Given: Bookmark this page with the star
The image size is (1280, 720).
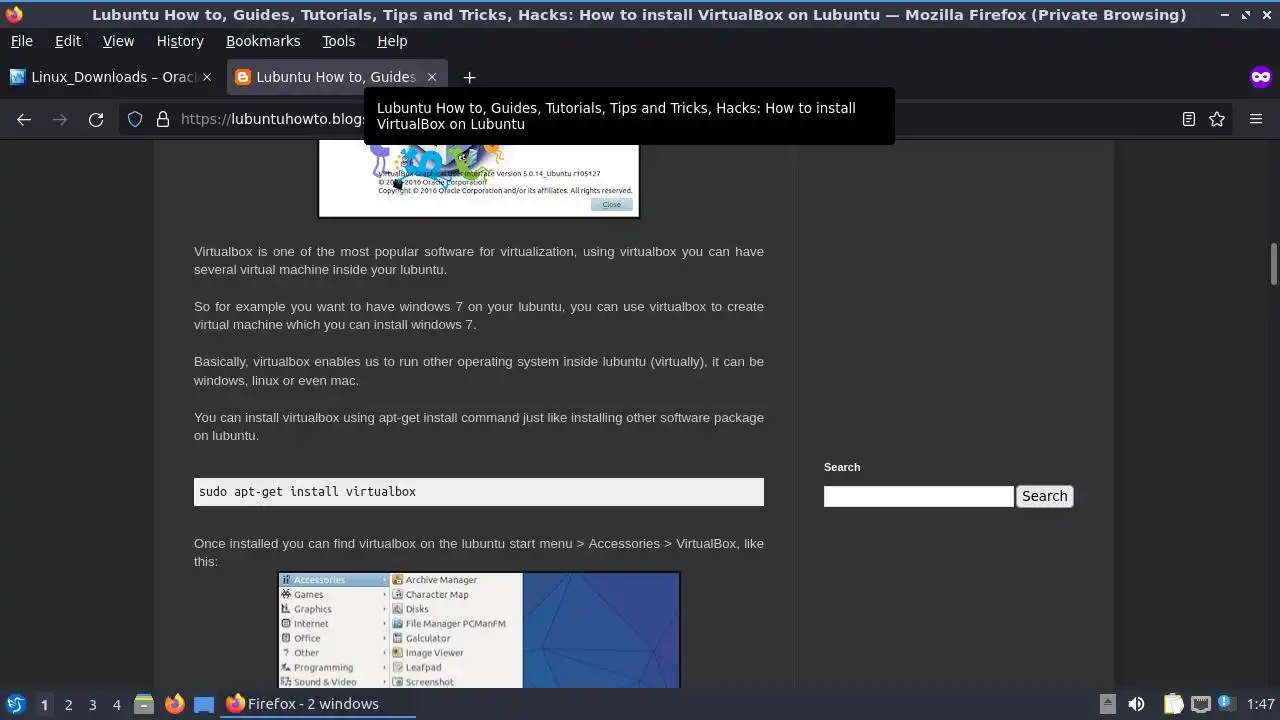Looking at the screenshot, I should tap(1217, 119).
